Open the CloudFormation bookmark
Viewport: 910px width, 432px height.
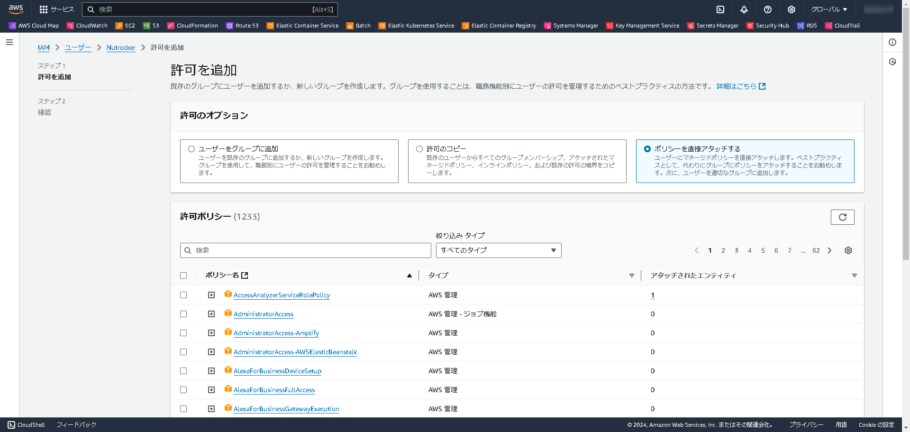tap(193, 26)
